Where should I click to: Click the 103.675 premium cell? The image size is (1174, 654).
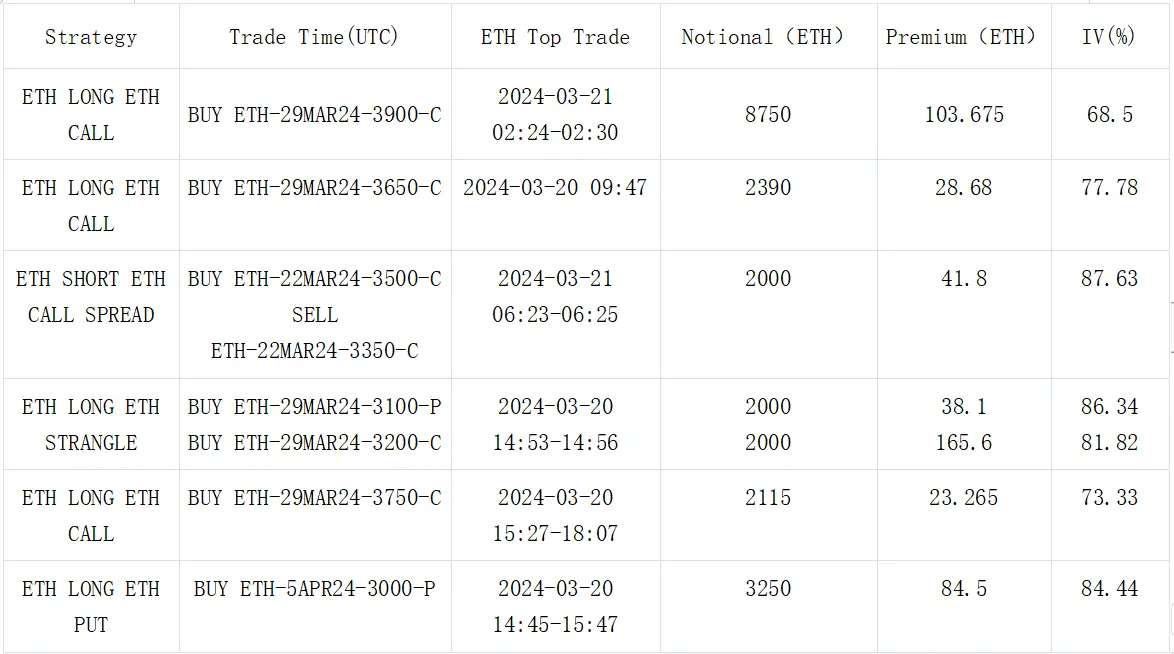coord(963,115)
